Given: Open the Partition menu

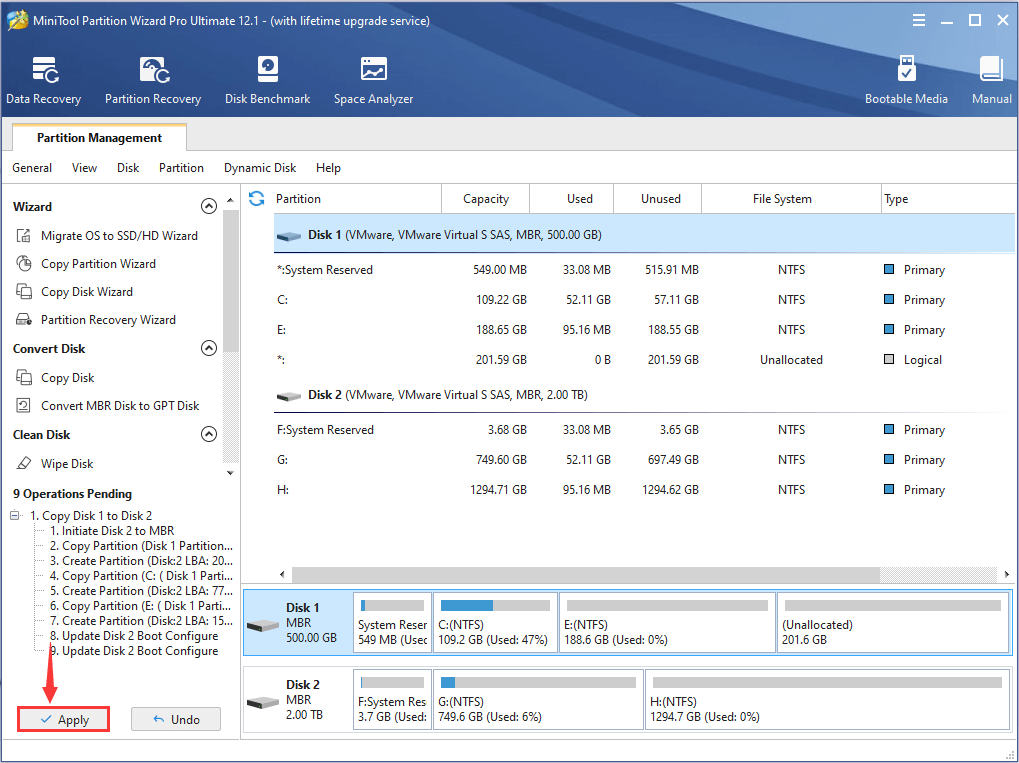Looking at the screenshot, I should coord(181,168).
